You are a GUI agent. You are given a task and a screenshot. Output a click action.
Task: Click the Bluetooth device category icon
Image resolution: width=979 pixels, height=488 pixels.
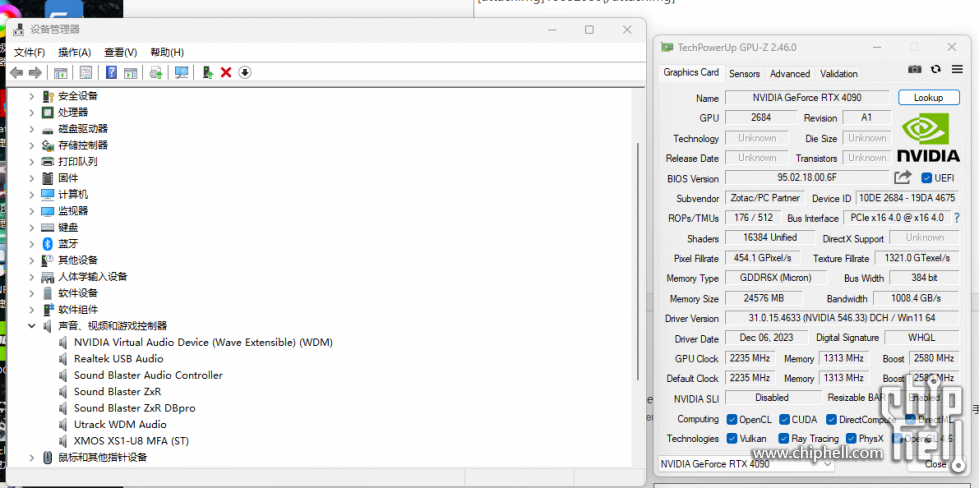47,243
